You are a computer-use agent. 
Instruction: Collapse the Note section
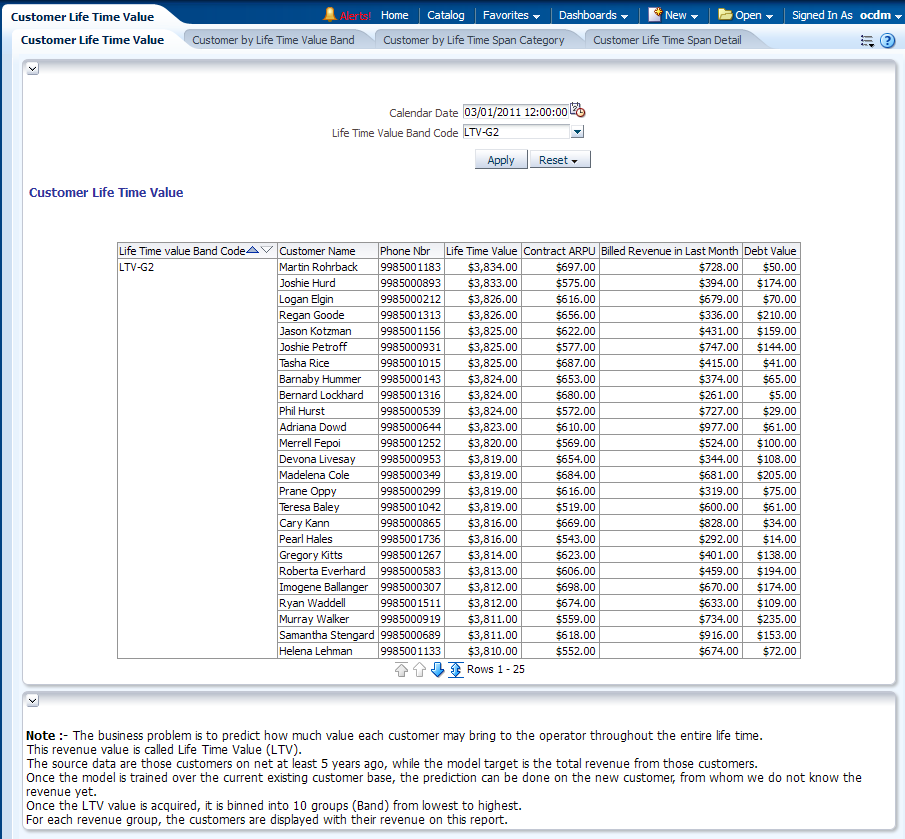point(32,701)
